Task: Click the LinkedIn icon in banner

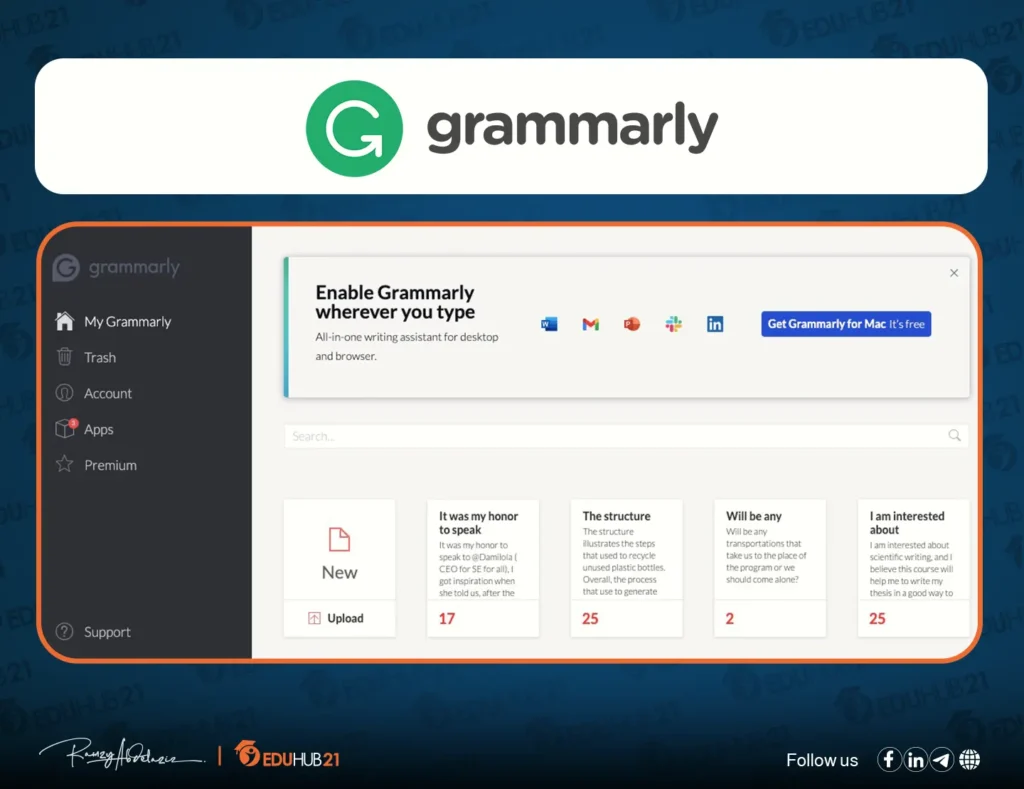Action: [714, 324]
